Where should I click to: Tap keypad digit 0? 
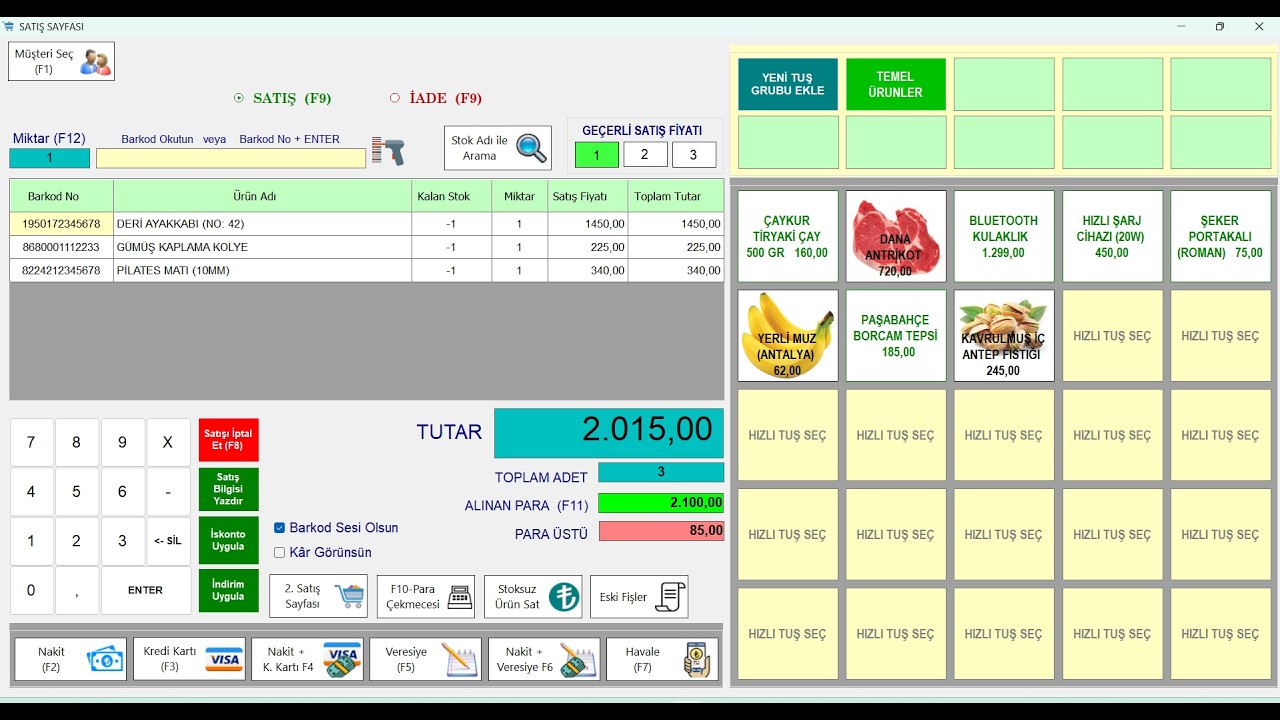(x=31, y=590)
